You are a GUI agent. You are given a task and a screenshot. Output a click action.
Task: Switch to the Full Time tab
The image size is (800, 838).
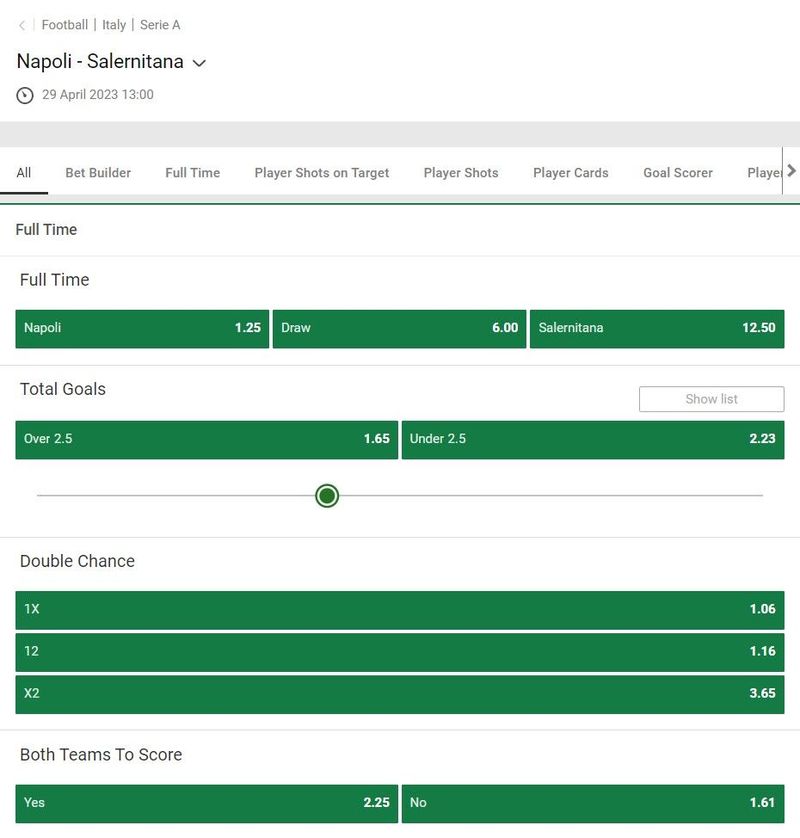192,173
